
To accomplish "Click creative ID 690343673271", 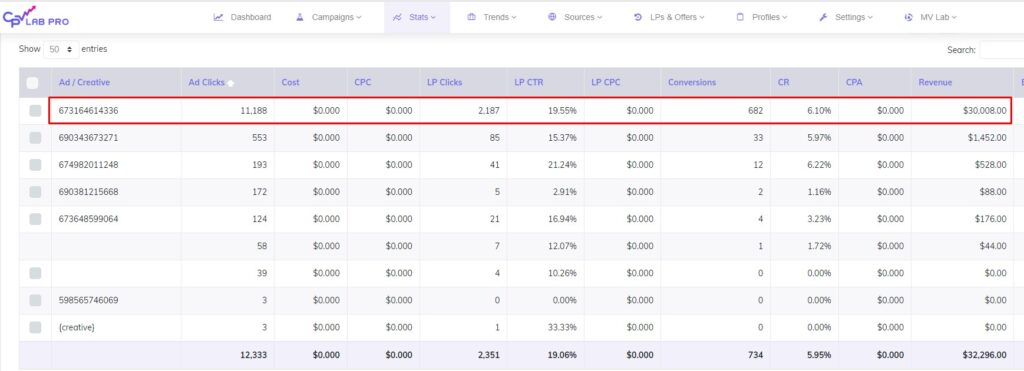I will click(x=89, y=138).
